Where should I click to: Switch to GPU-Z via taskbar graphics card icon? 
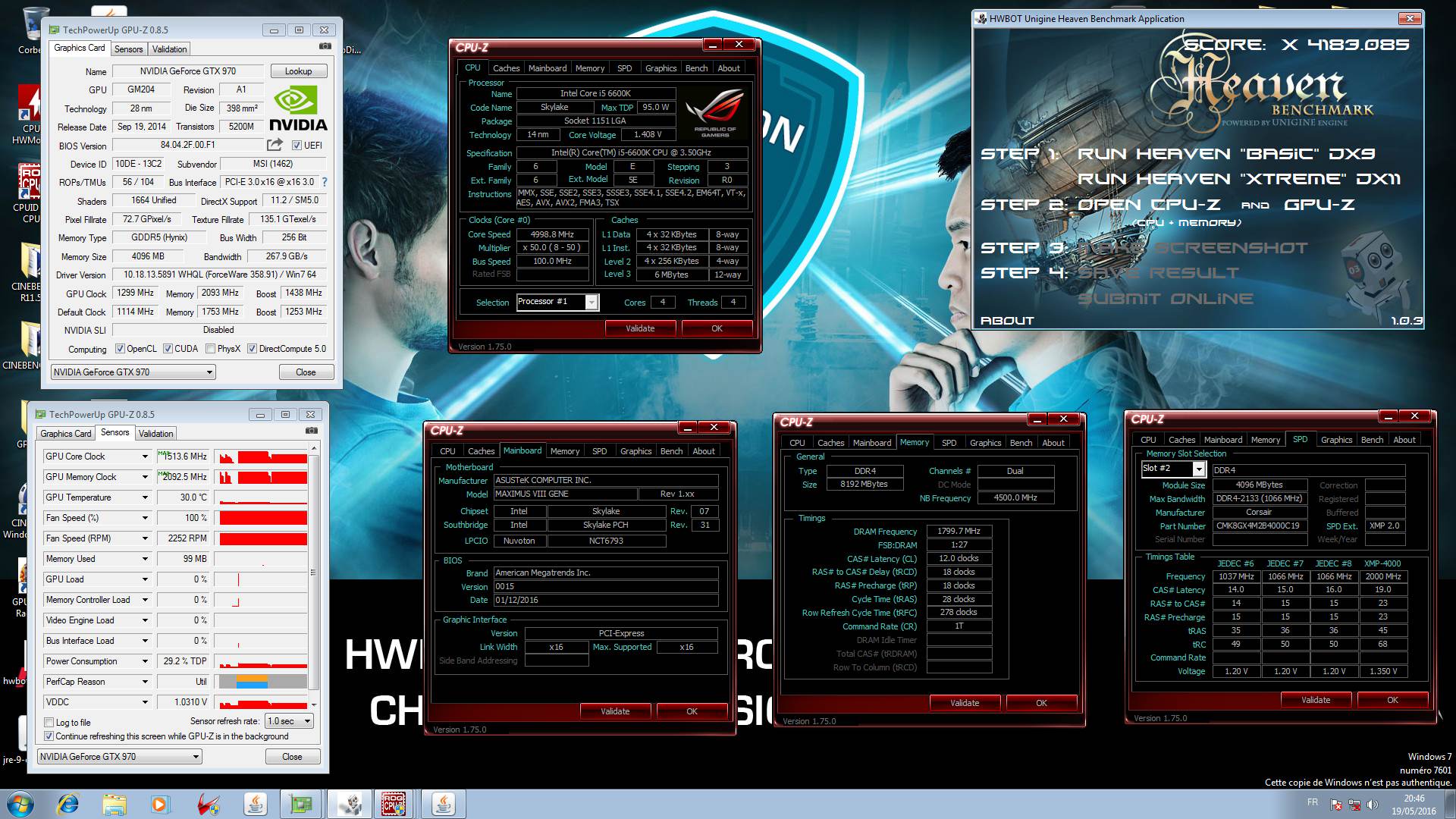(x=301, y=804)
